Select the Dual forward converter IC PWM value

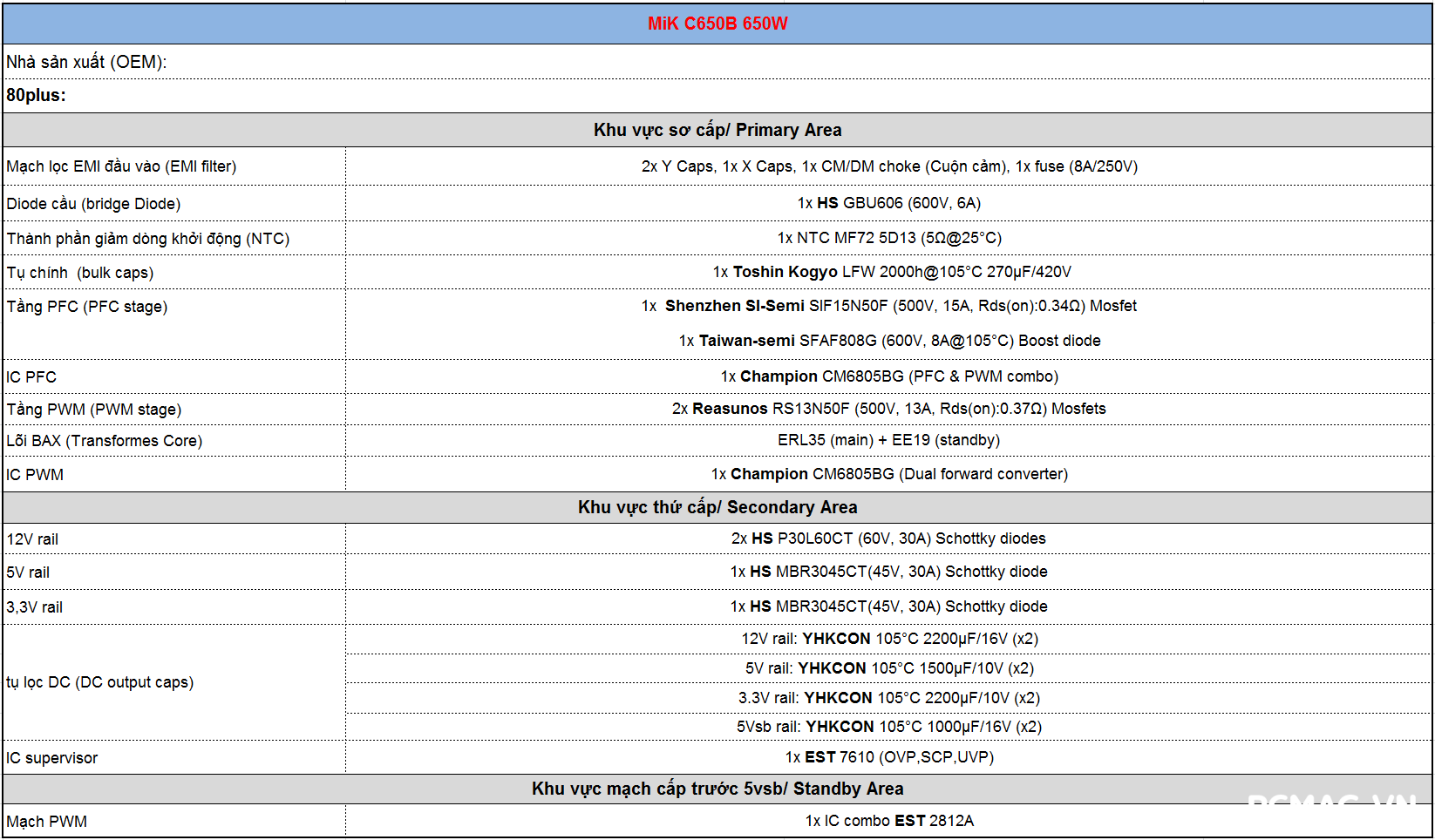pos(888,474)
